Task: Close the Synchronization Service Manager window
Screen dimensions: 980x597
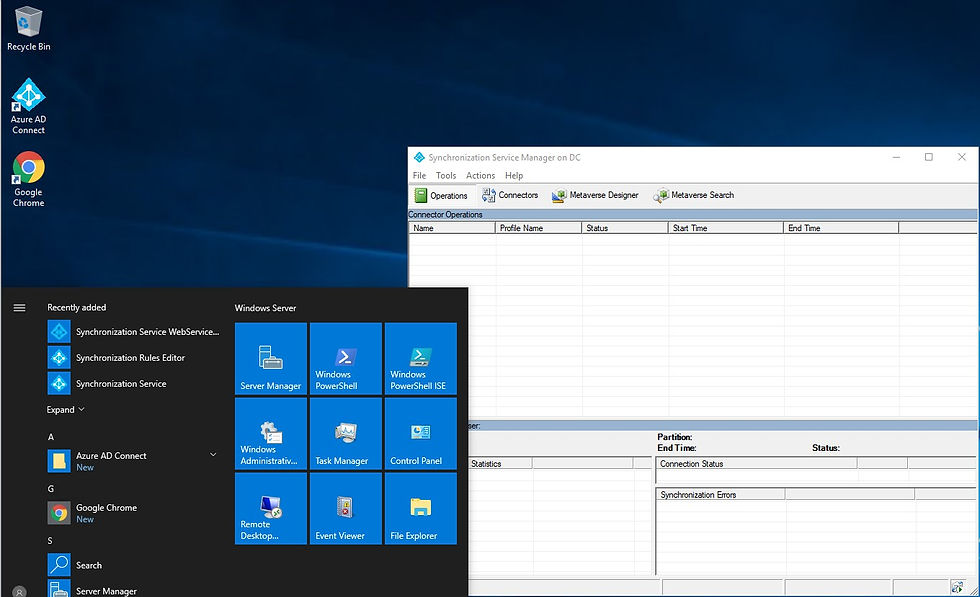Action: pos(962,157)
